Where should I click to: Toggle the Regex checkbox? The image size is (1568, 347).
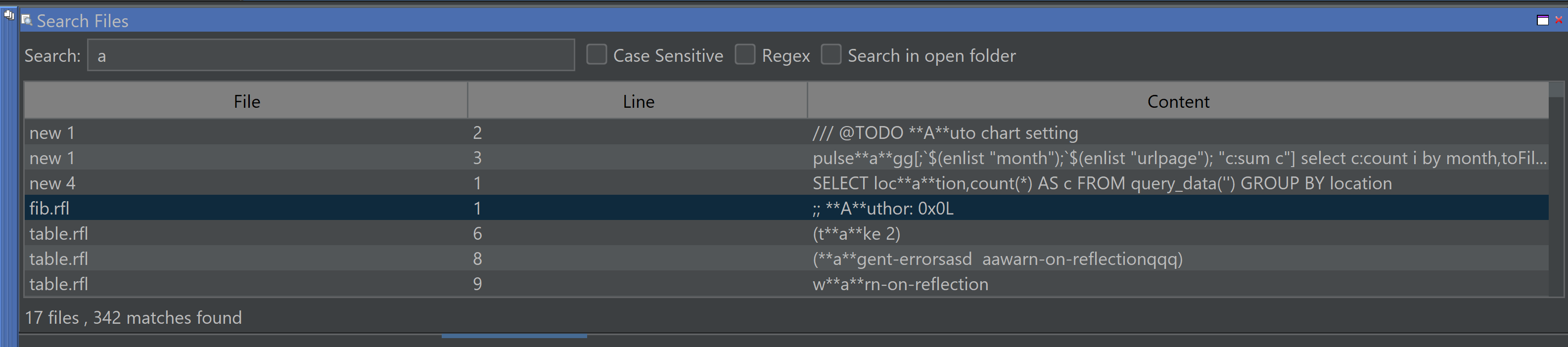[745, 55]
